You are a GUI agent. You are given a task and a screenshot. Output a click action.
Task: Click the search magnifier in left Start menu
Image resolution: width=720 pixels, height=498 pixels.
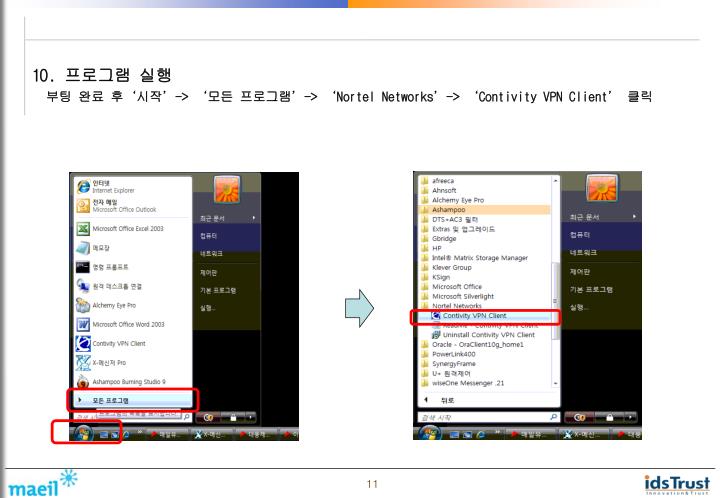pos(186,417)
